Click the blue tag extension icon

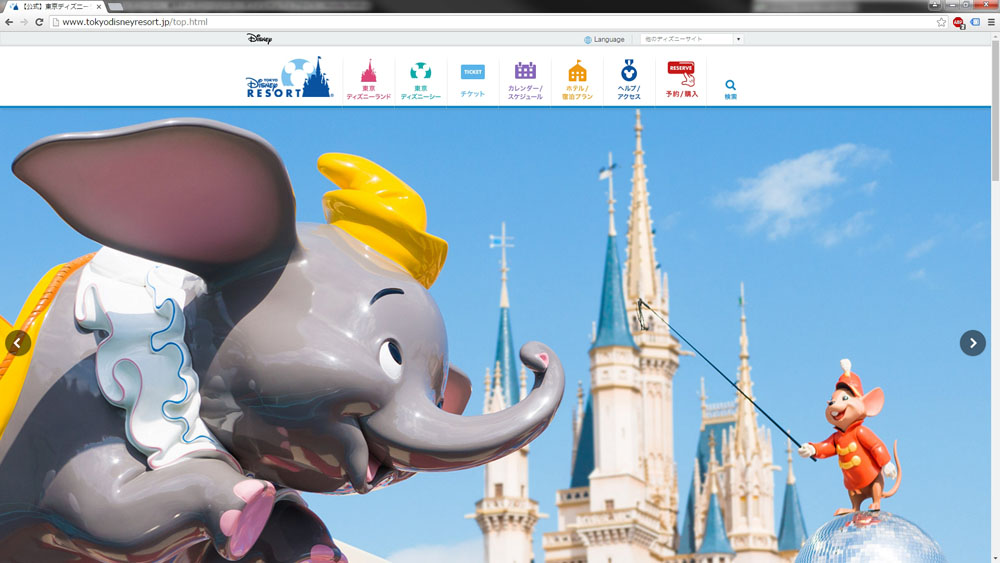coord(975,22)
